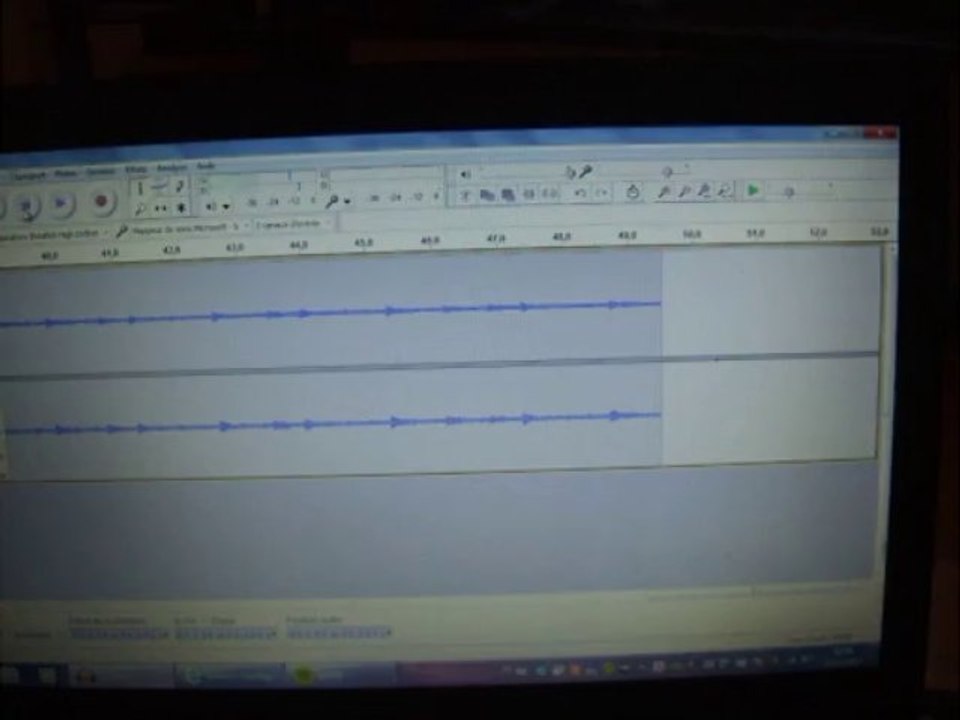Open the Pistes menu

coord(66,174)
